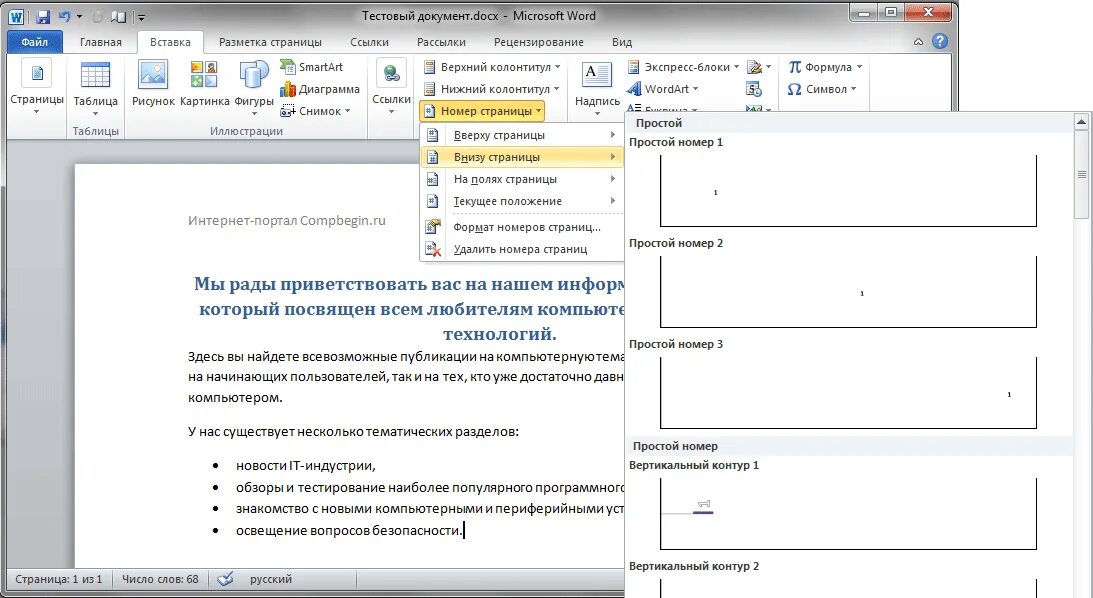Click the Word Help question mark icon

[x=940, y=41]
